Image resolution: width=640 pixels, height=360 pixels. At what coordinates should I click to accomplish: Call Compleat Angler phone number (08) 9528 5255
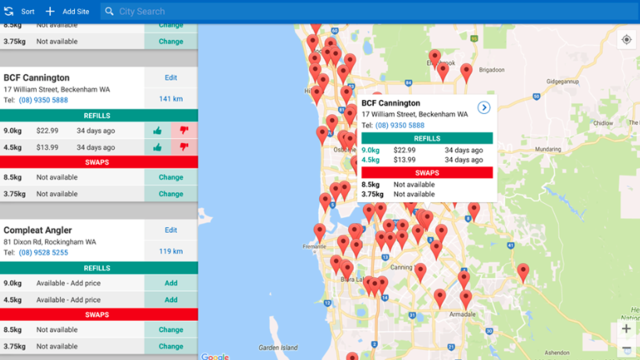pos(43,253)
